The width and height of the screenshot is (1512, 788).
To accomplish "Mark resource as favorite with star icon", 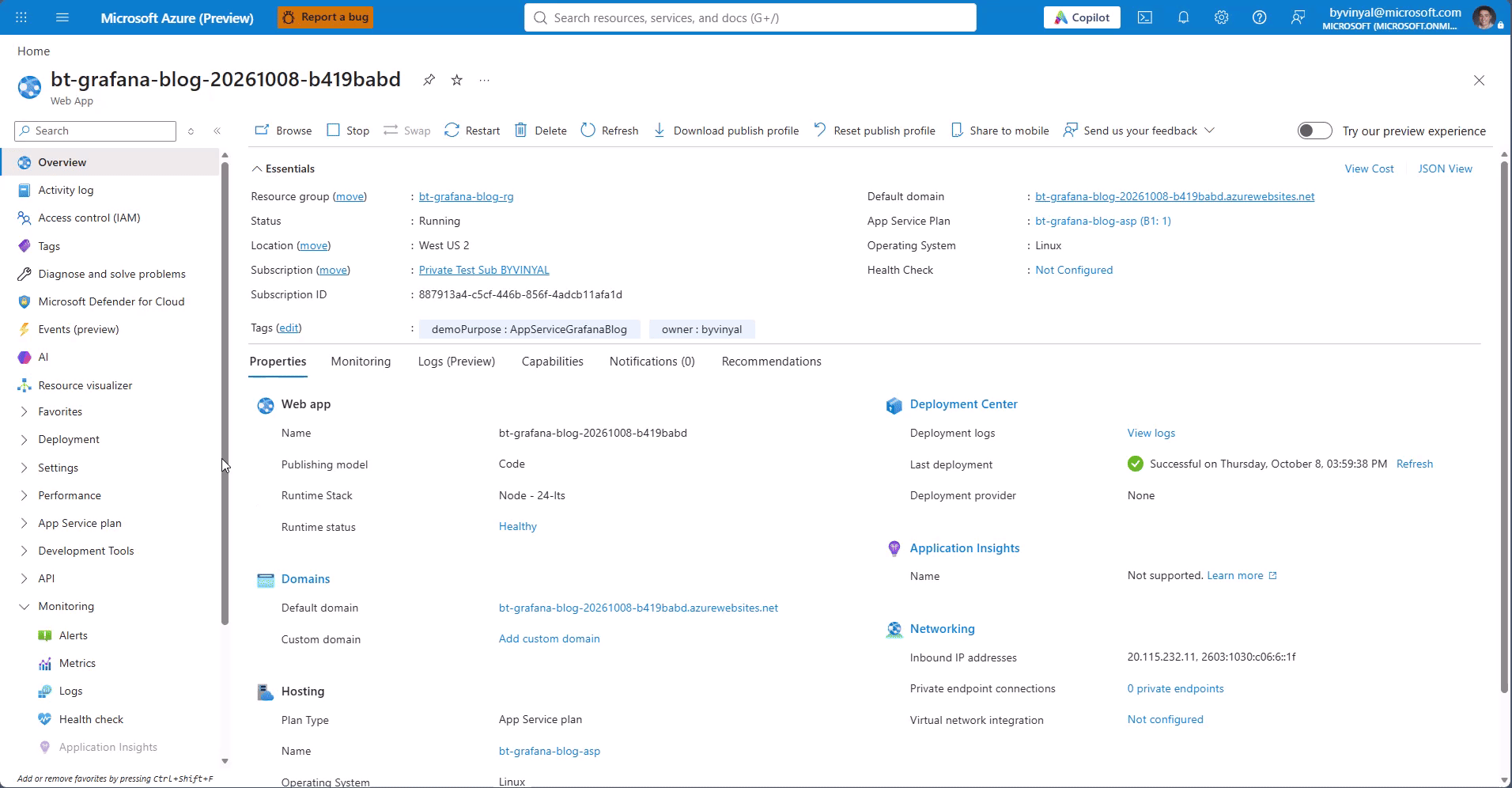I will pos(457,80).
